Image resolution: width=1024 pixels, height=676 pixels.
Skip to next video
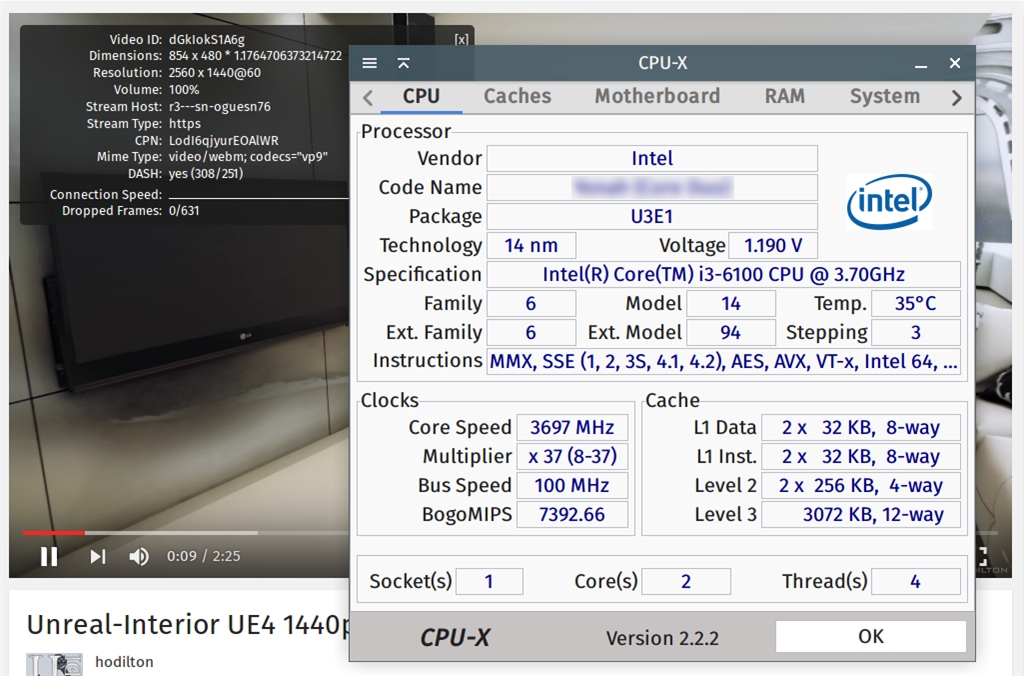click(98, 556)
